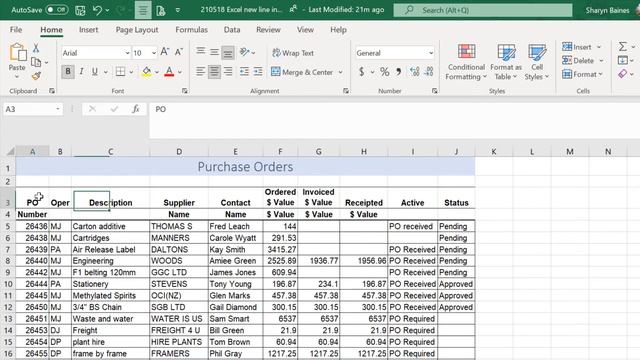Switch to the Insert ribbon tab

click(x=89, y=30)
